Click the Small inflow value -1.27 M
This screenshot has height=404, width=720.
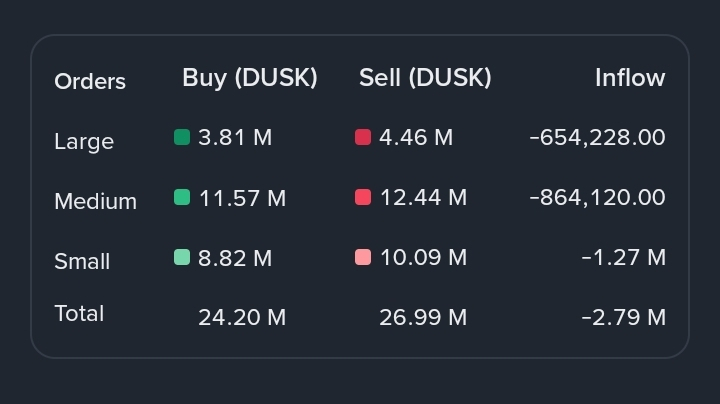point(623,257)
